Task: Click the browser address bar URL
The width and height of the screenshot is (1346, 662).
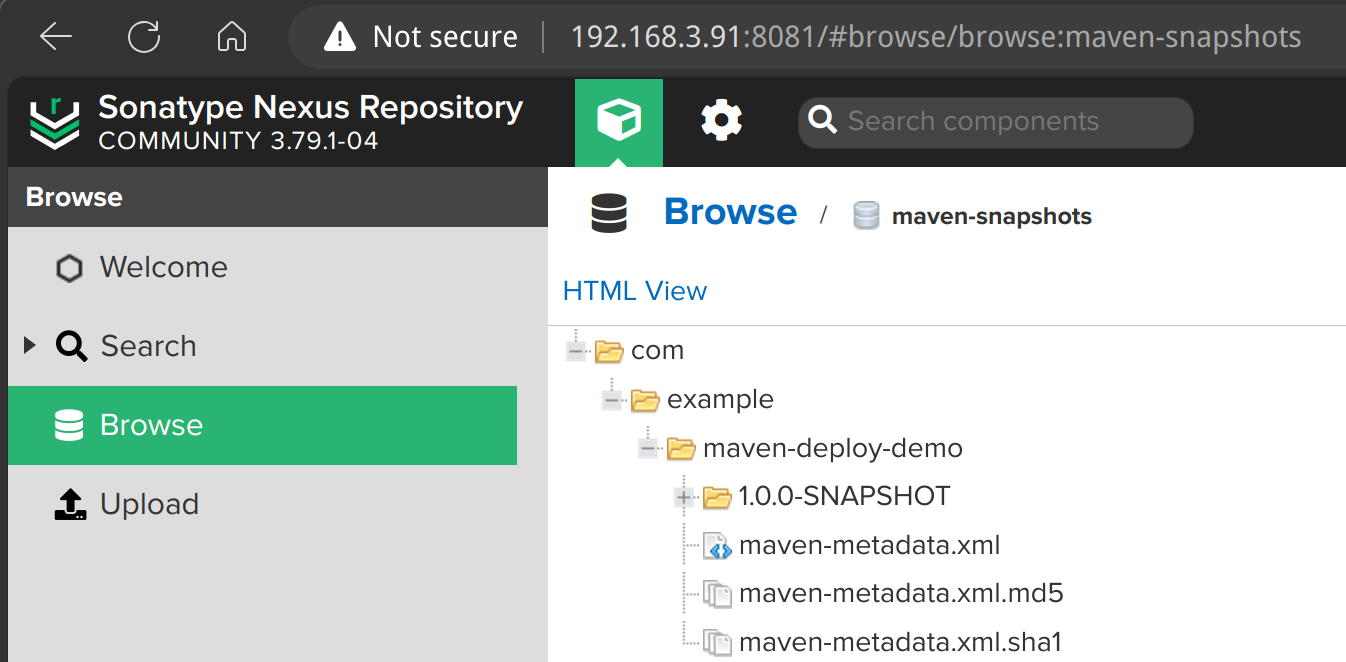Action: click(936, 38)
